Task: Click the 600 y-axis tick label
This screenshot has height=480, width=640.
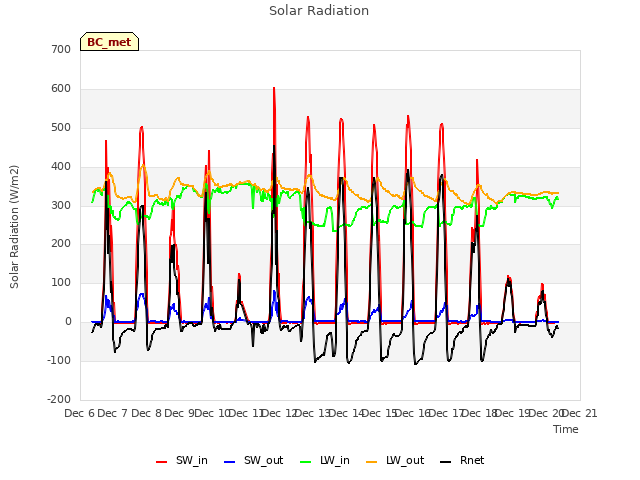Action: [61, 89]
